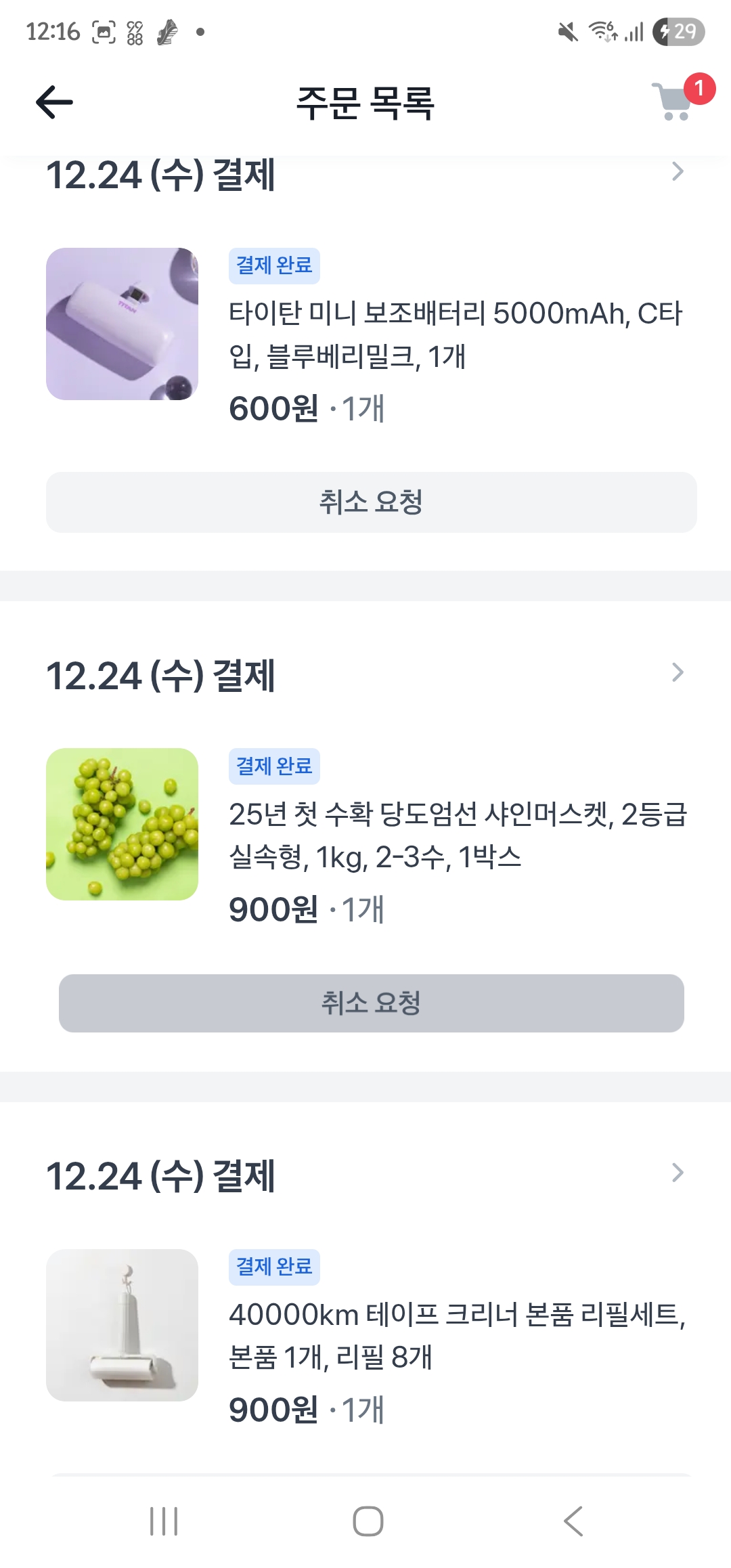The image size is (731, 1568).
Task: Expand the mini battery order details chevron
Action: [678, 172]
